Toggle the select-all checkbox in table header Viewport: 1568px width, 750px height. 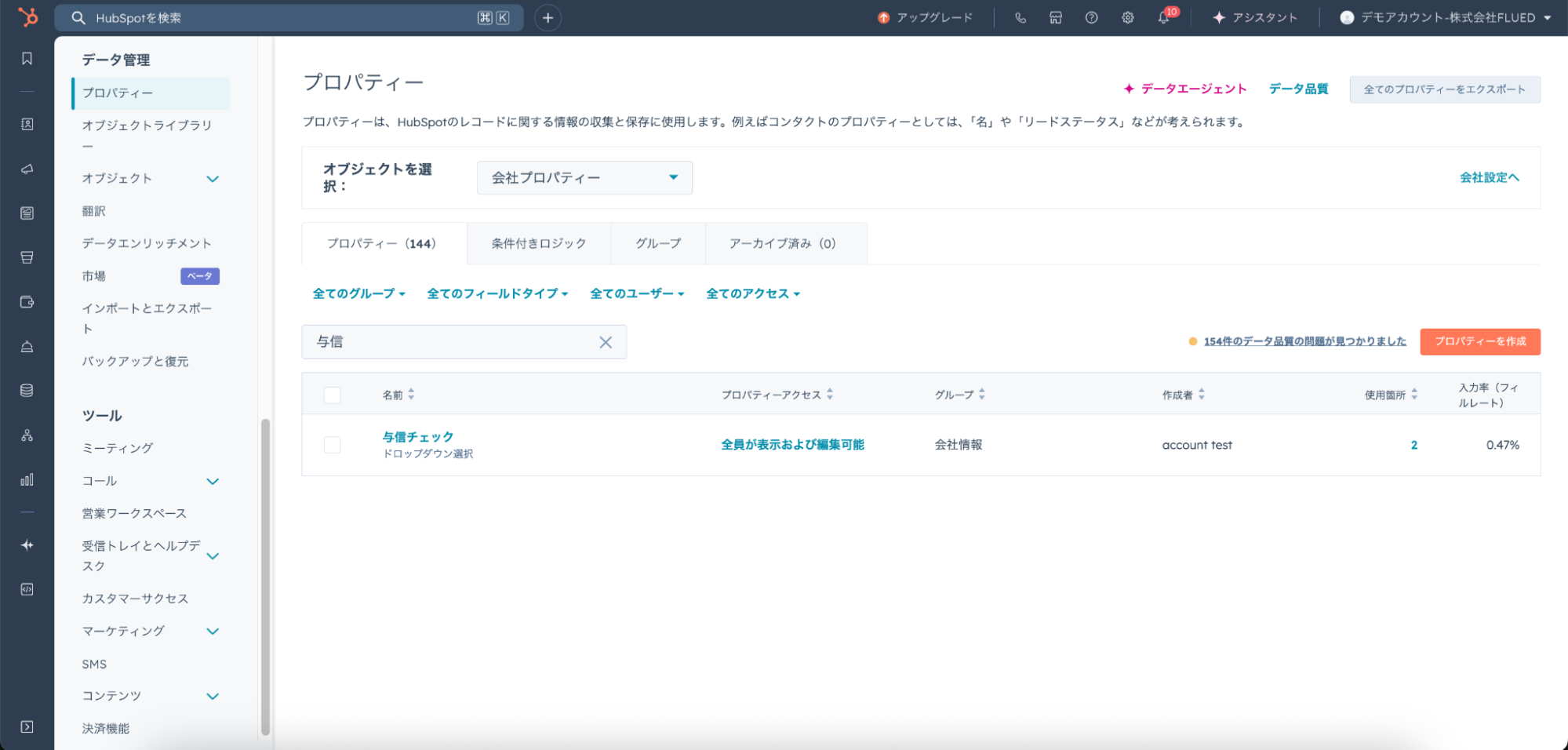point(333,395)
